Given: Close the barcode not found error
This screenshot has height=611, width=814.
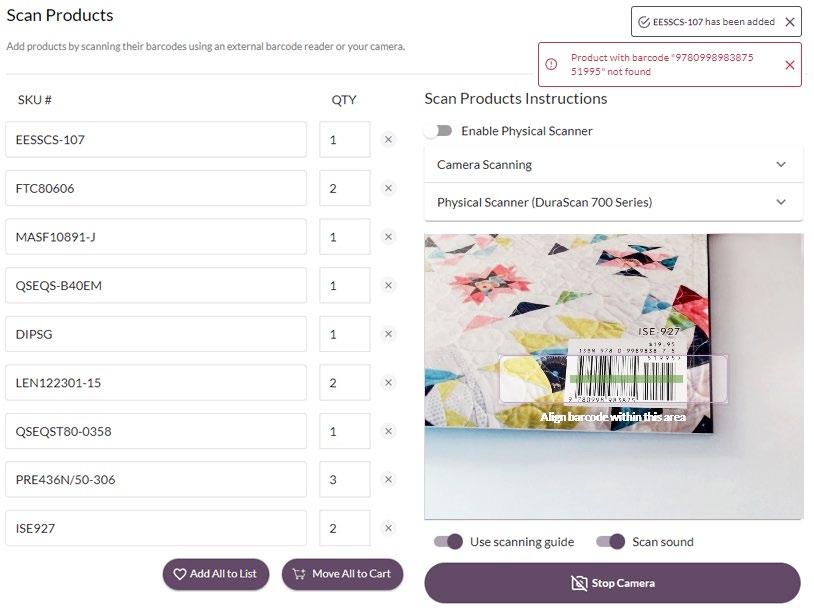Looking at the screenshot, I should point(790,65).
